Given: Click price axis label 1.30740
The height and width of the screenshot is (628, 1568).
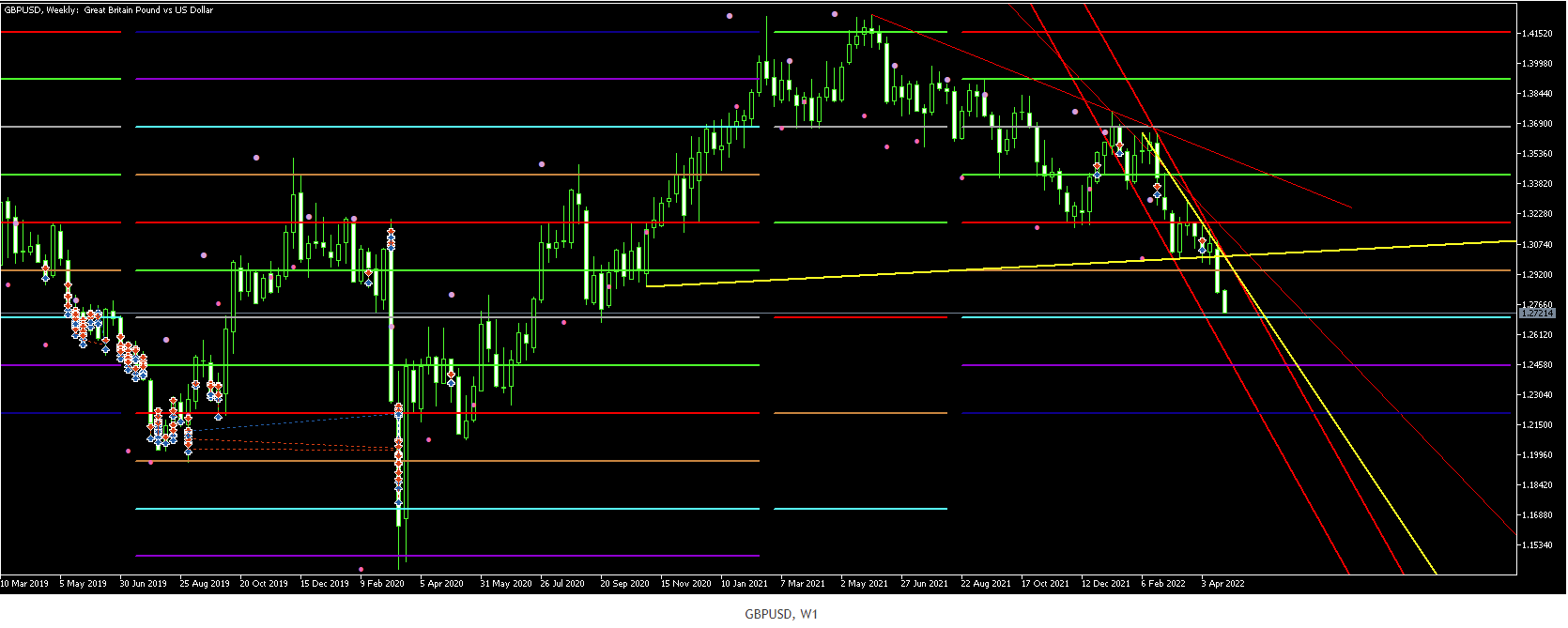Looking at the screenshot, I should (x=1536, y=244).
